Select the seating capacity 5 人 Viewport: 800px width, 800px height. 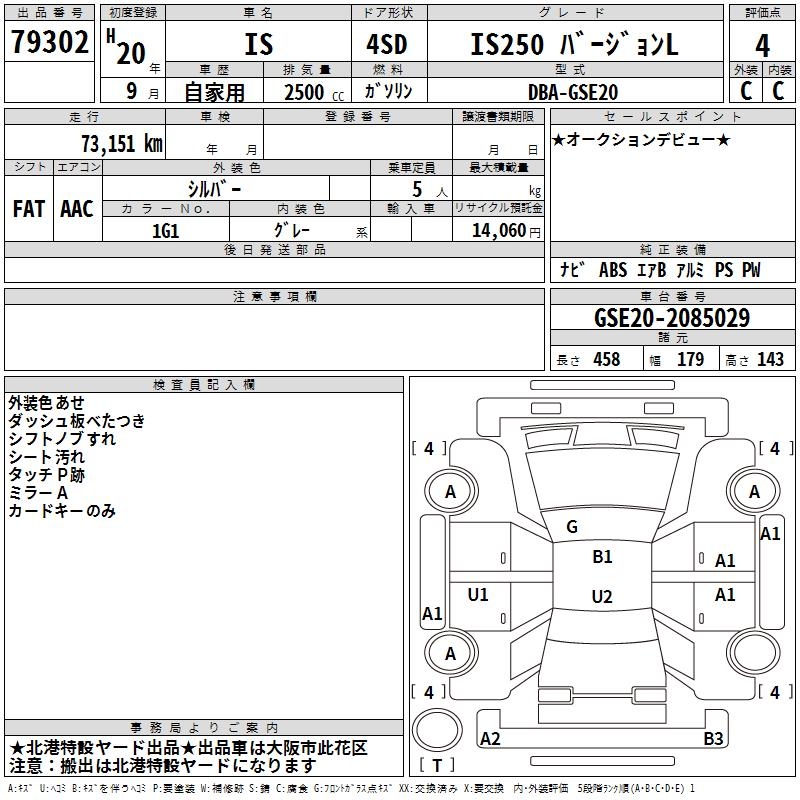(x=430, y=190)
